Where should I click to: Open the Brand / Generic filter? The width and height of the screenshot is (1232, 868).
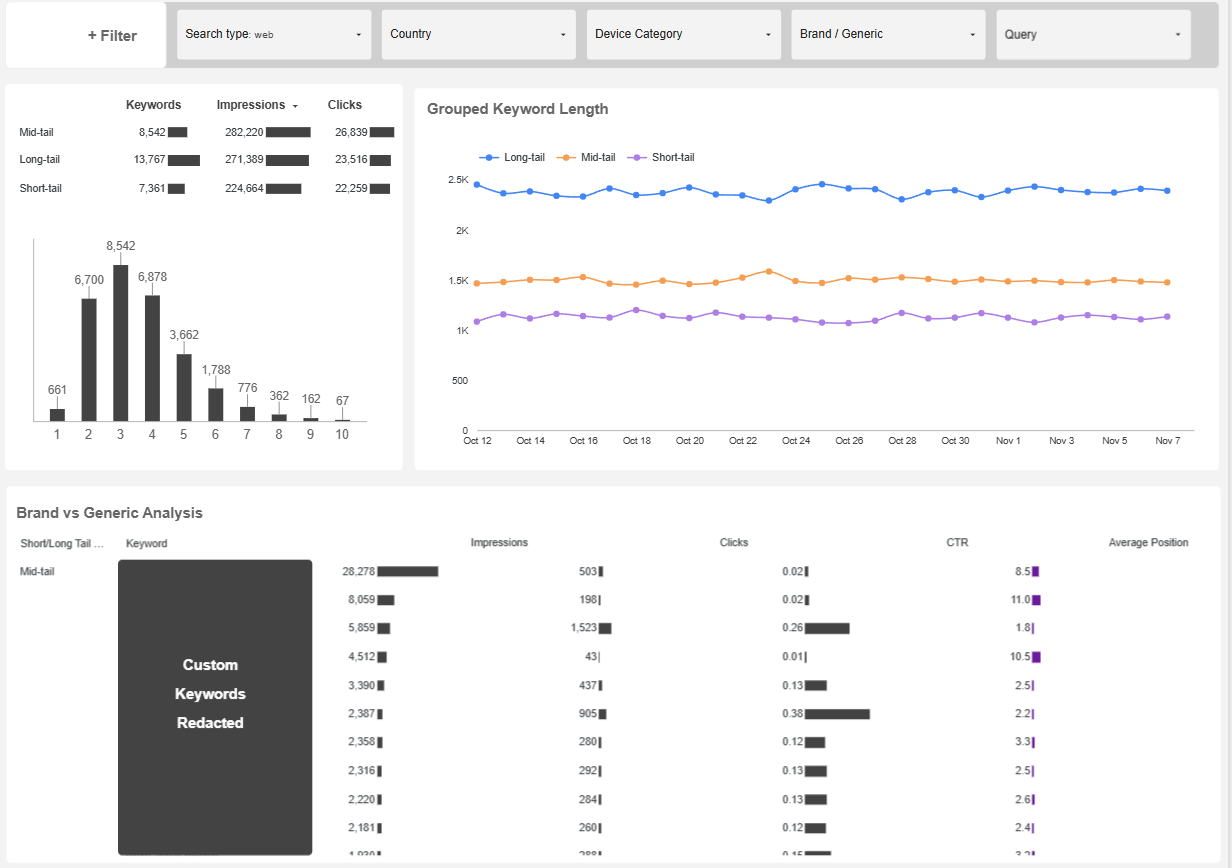887,34
